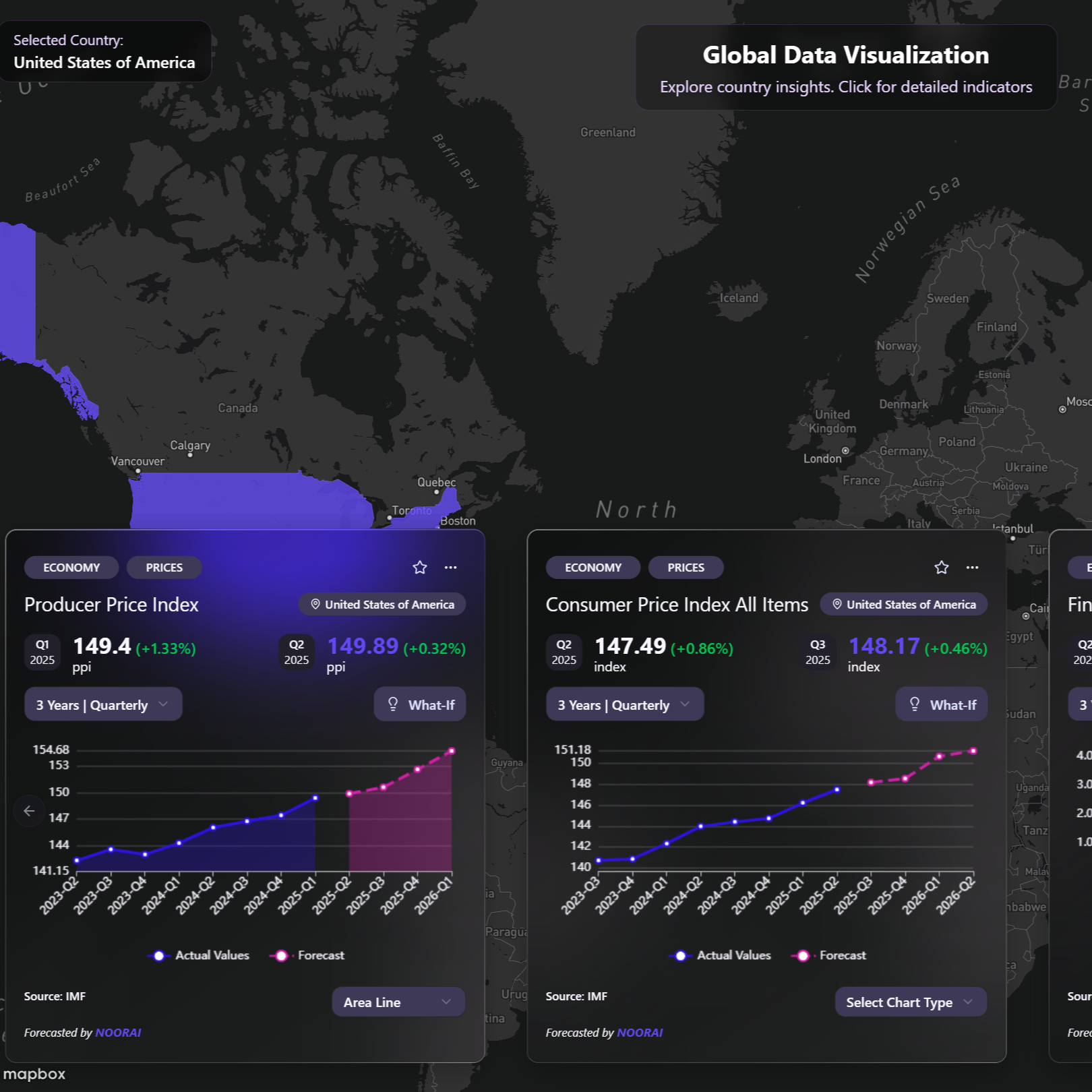Click Source: IMF on Consumer Price card
This screenshot has height=1092, width=1092.
577,996
